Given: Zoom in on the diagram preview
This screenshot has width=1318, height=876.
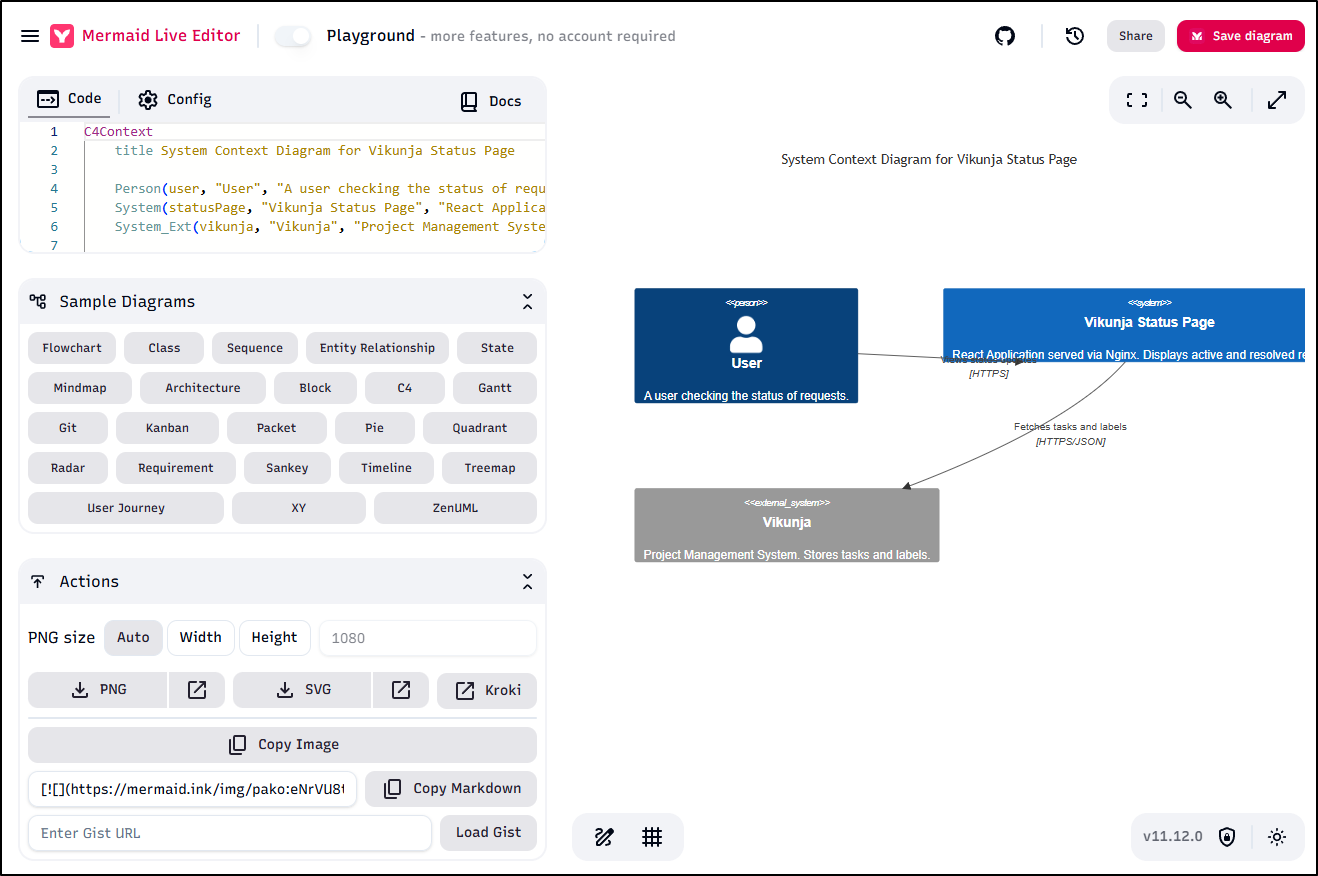Looking at the screenshot, I should (x=1223, y=100).
